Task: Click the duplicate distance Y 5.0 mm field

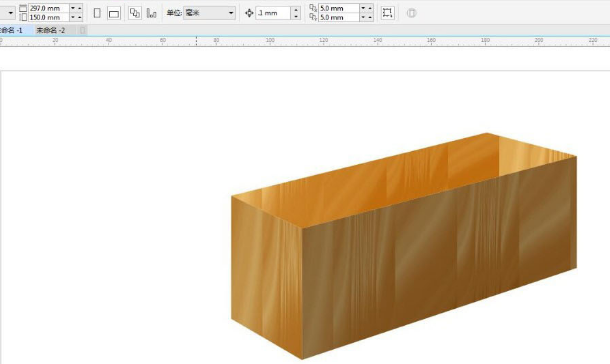Action: coord(338,17)
